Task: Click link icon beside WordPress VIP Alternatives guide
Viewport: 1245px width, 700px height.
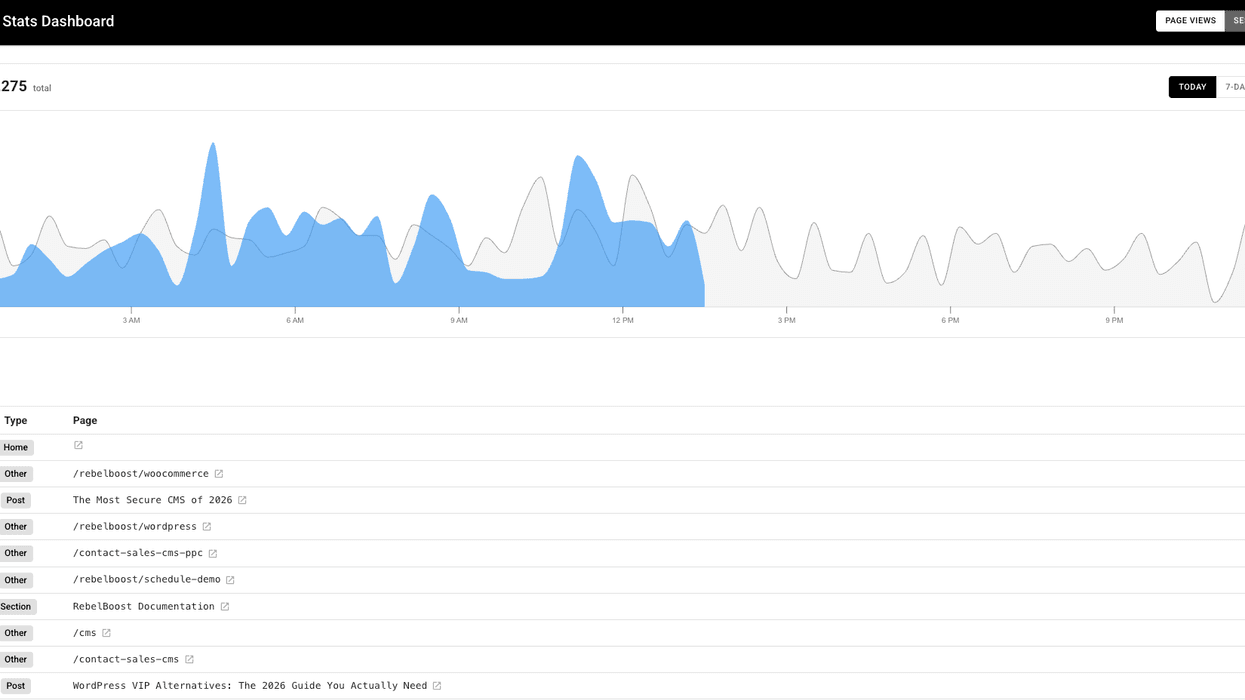Action: pyautogui.click(x=437, y=685)
